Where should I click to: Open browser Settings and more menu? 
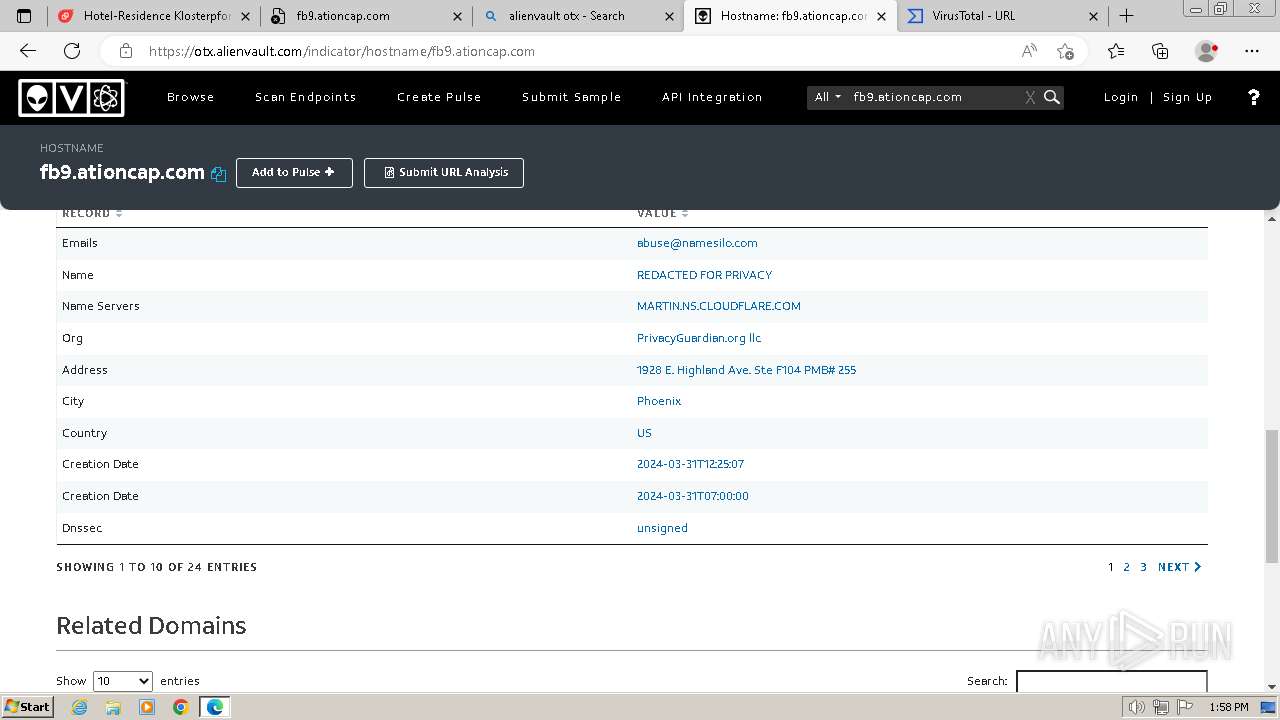1252,51
